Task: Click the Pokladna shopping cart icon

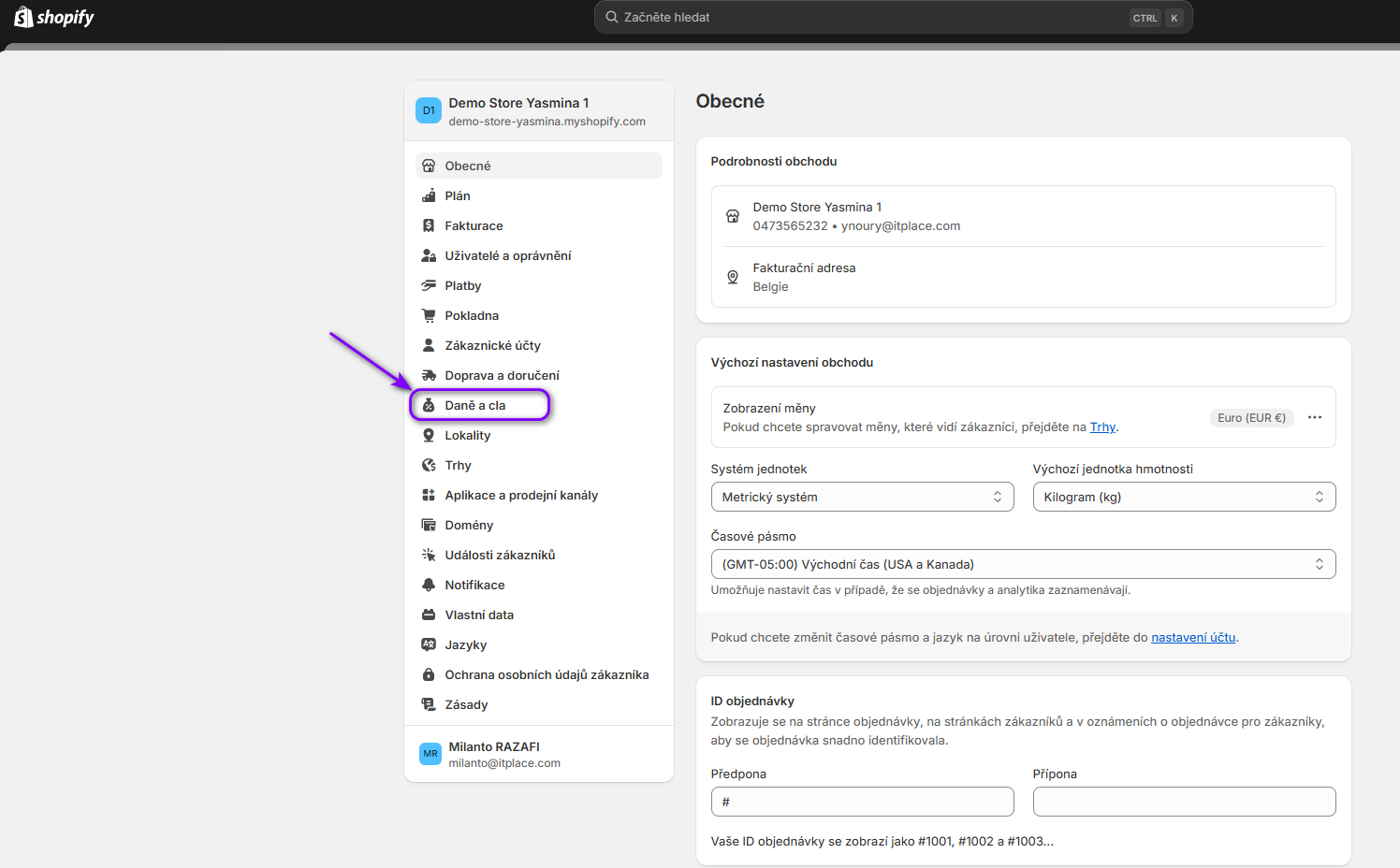Action: tap(429, 315)
